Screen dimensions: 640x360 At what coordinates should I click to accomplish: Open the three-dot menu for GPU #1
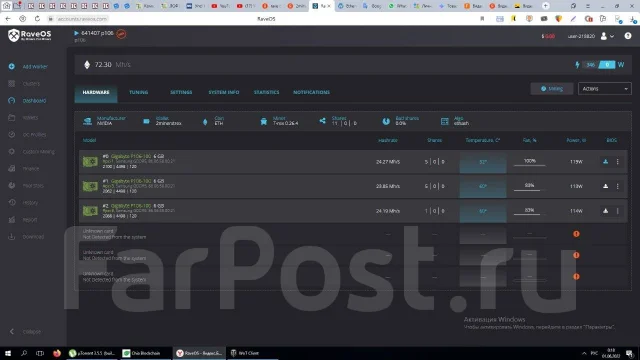click(x=618, y=186)
